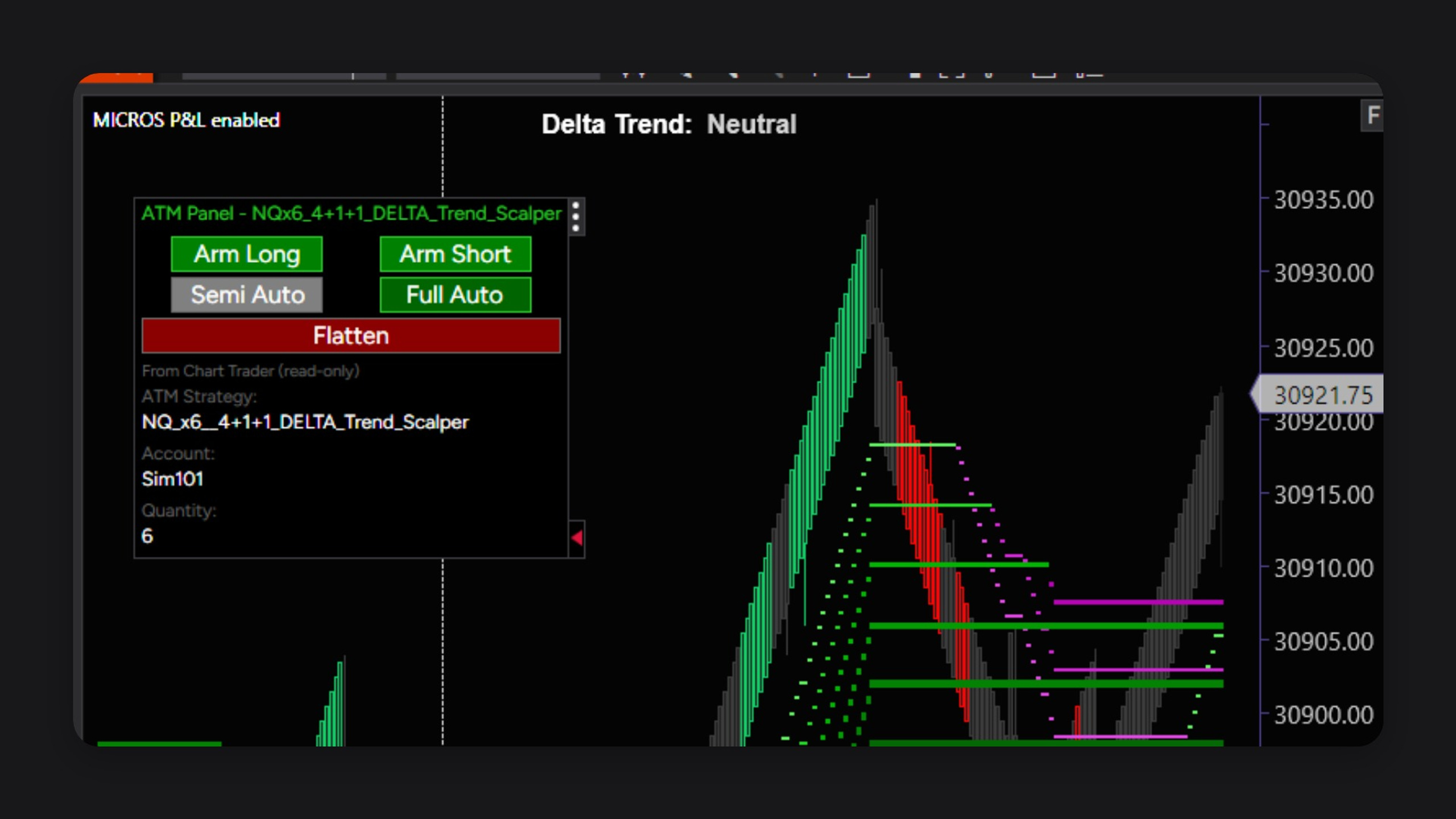1456x819 pixels.
Task: Enable Semi Auto mode
Action: (x=247, y=295)
